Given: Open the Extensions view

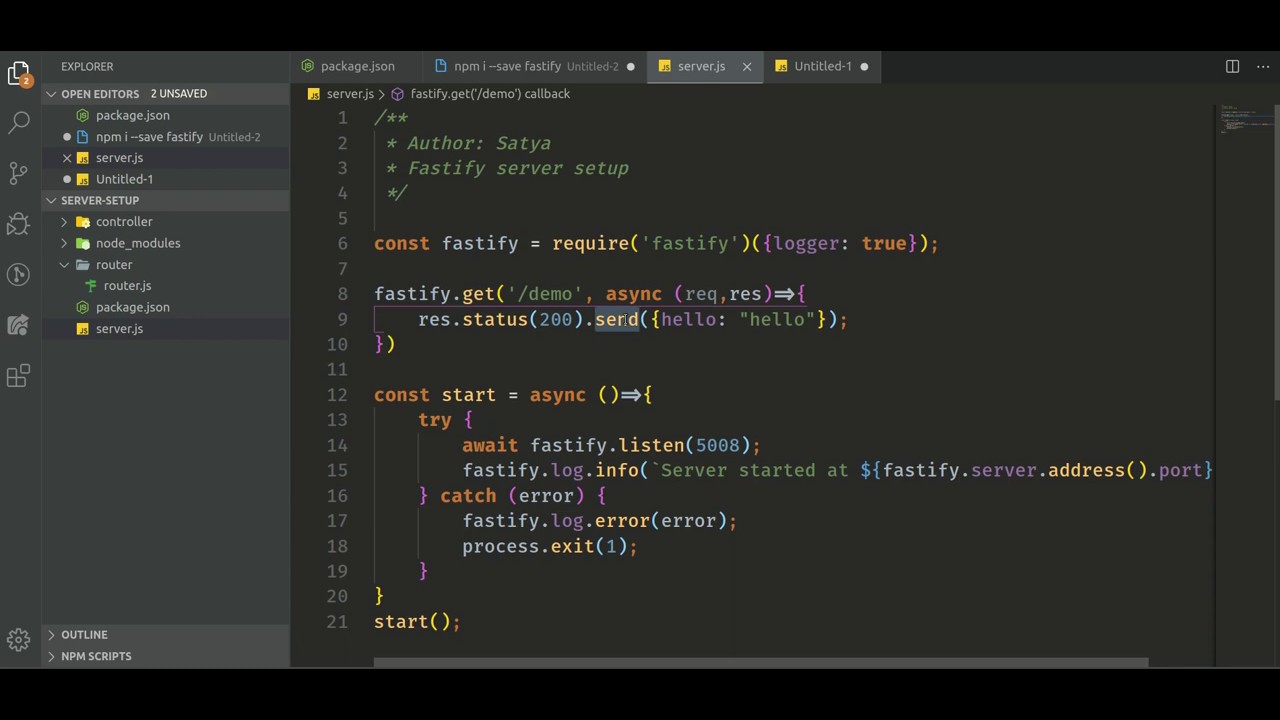Looking at the screenshot, I should 19,376.
